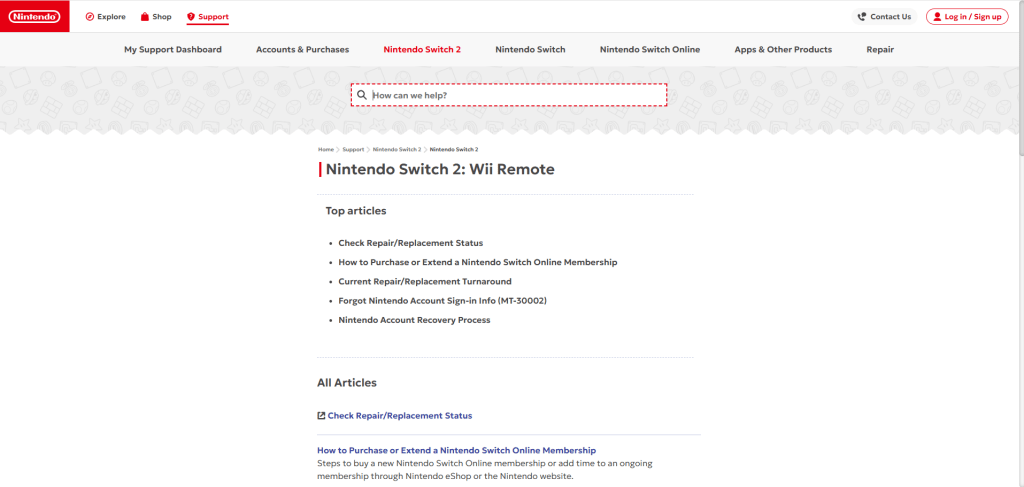Open the My Support Dashboard tab
1024x487 pixels.
click(173, 49)
